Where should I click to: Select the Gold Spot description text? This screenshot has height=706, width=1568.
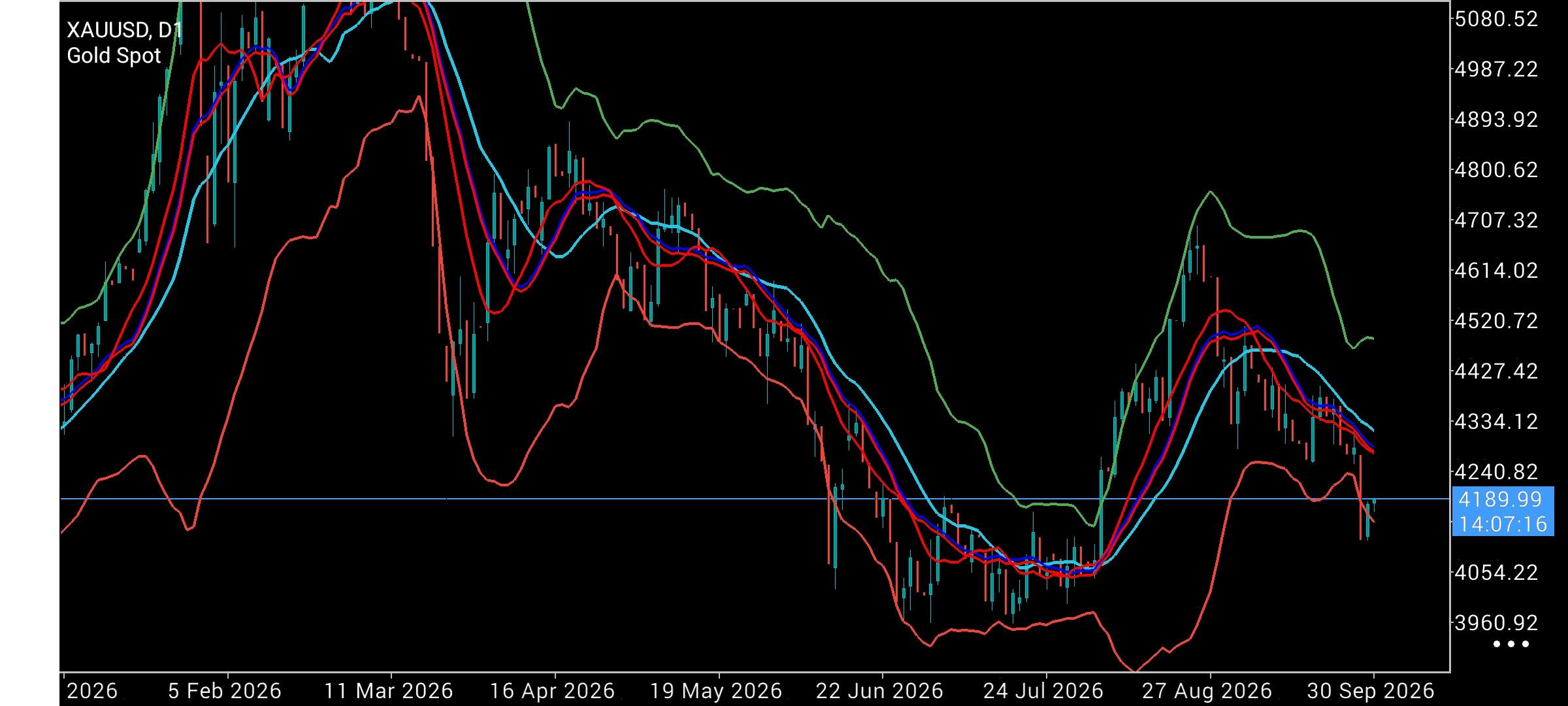pyautogui.click(x=114, y=56)
